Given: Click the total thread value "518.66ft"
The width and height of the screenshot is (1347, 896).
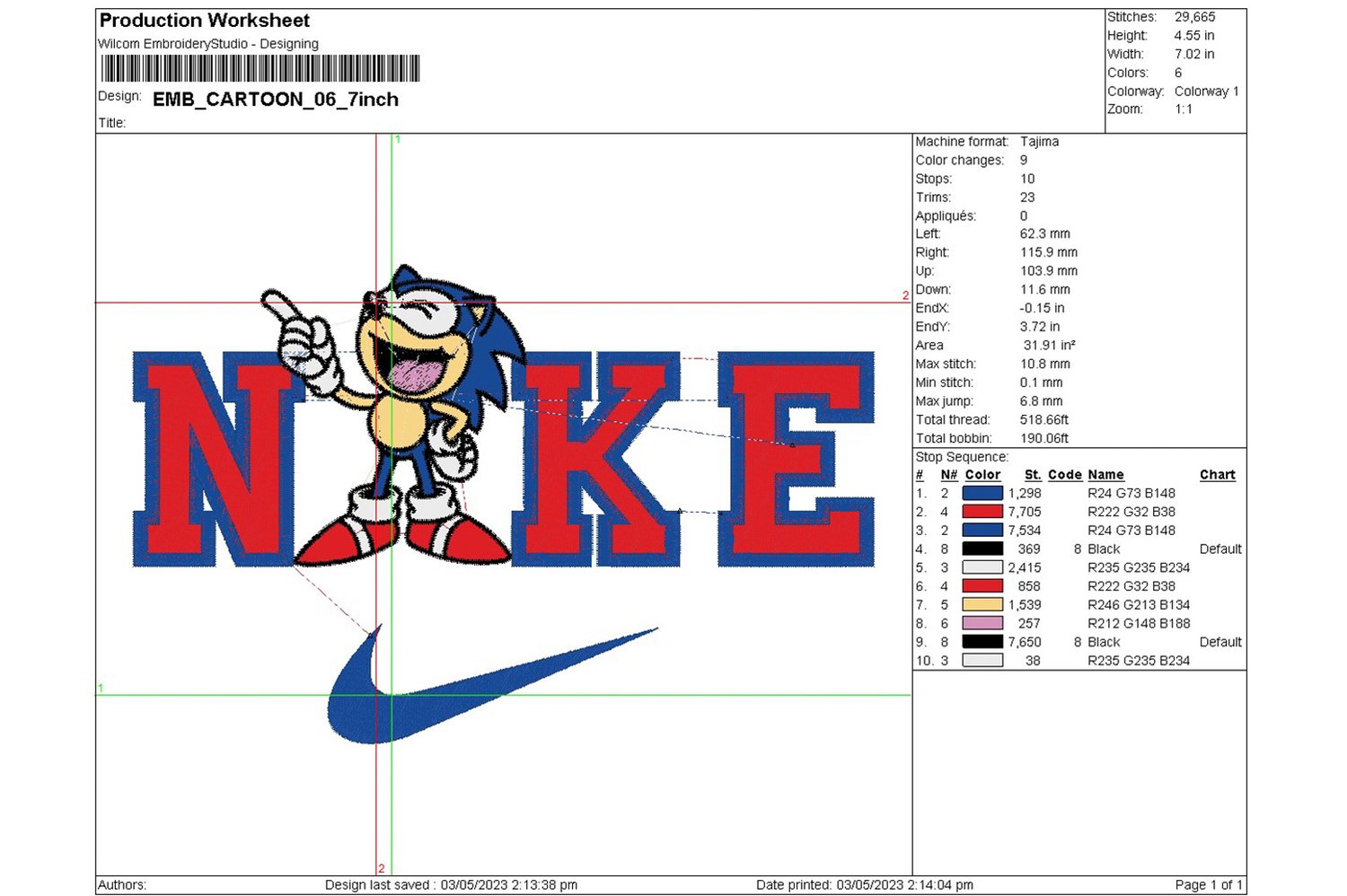Looking at the screenshot, I should pyautogui.click(x=1044, y=420).
